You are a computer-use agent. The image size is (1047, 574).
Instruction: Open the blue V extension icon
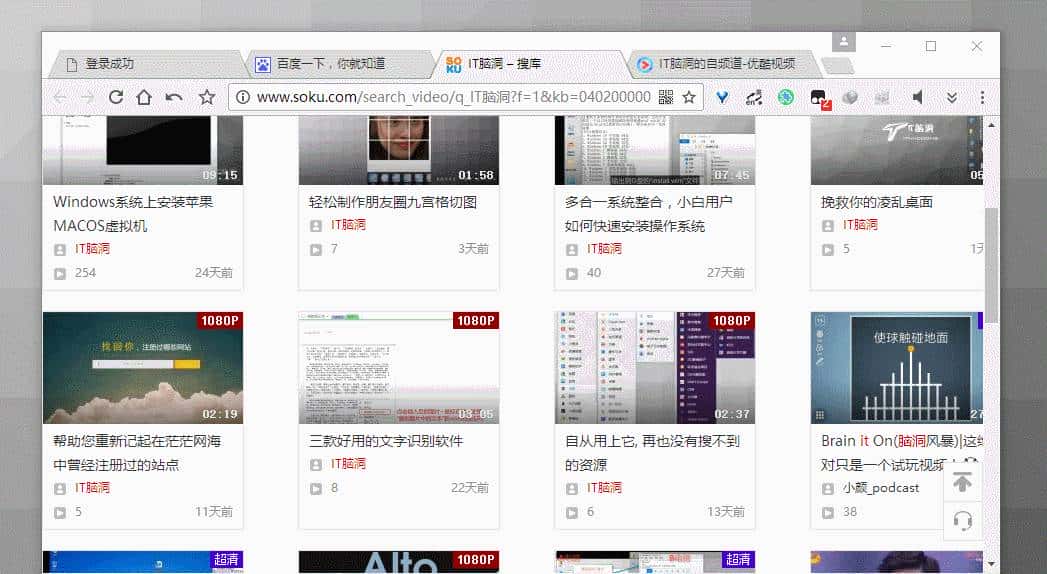coord(722,97)
